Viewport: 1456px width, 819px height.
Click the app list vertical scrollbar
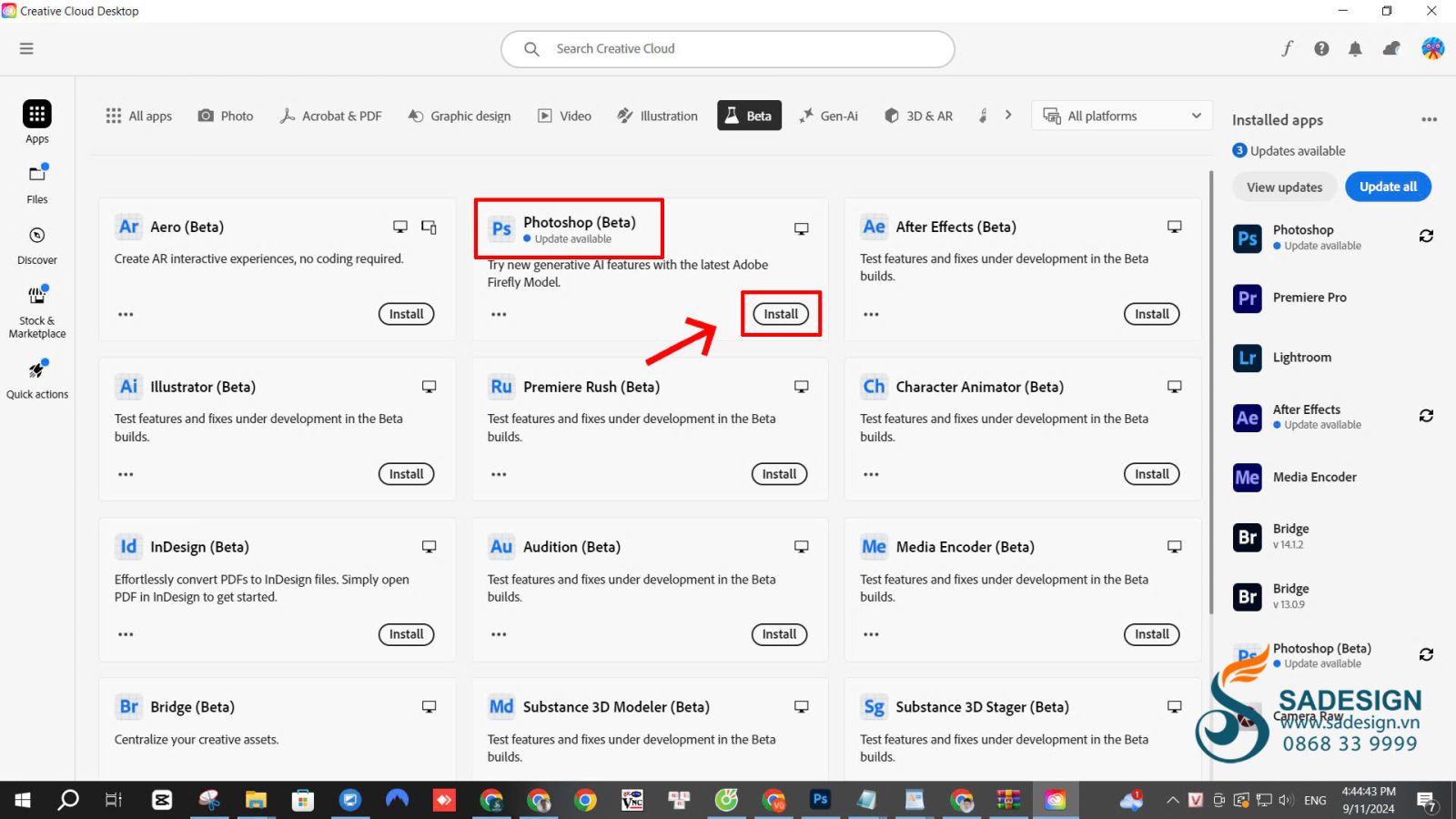1210,391
